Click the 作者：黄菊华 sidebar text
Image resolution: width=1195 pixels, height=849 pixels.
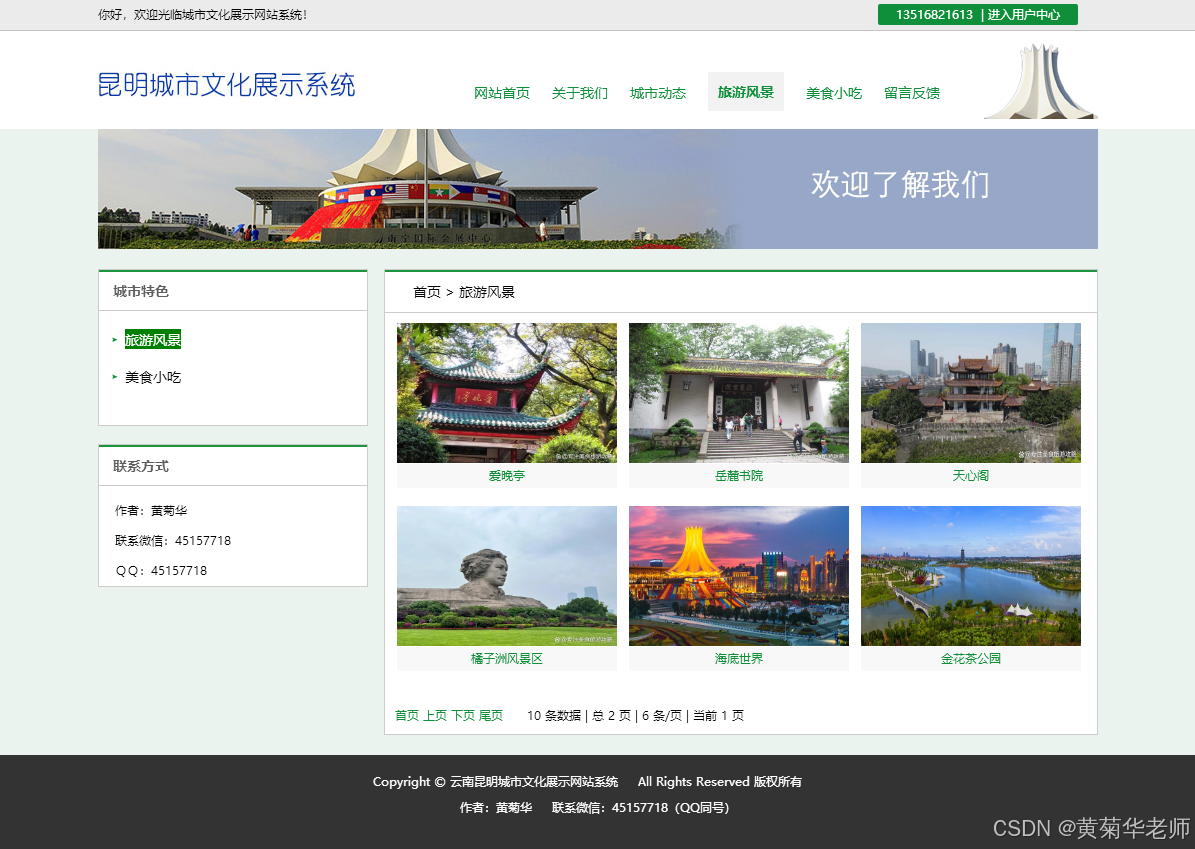[151, 511]
